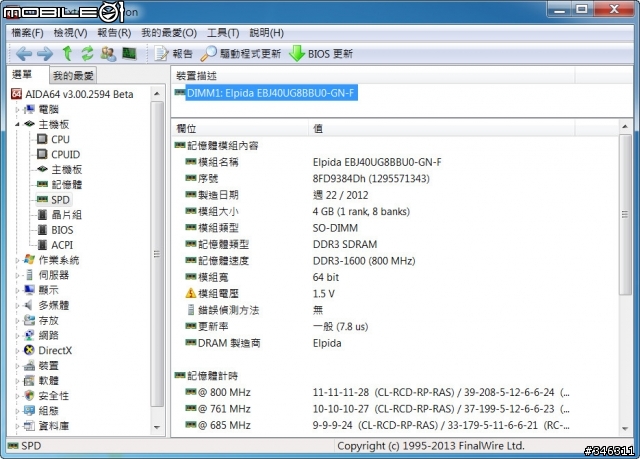Open the 說明(H) menu
Screen dimensions: 640x459
click(x=267, y=33)
